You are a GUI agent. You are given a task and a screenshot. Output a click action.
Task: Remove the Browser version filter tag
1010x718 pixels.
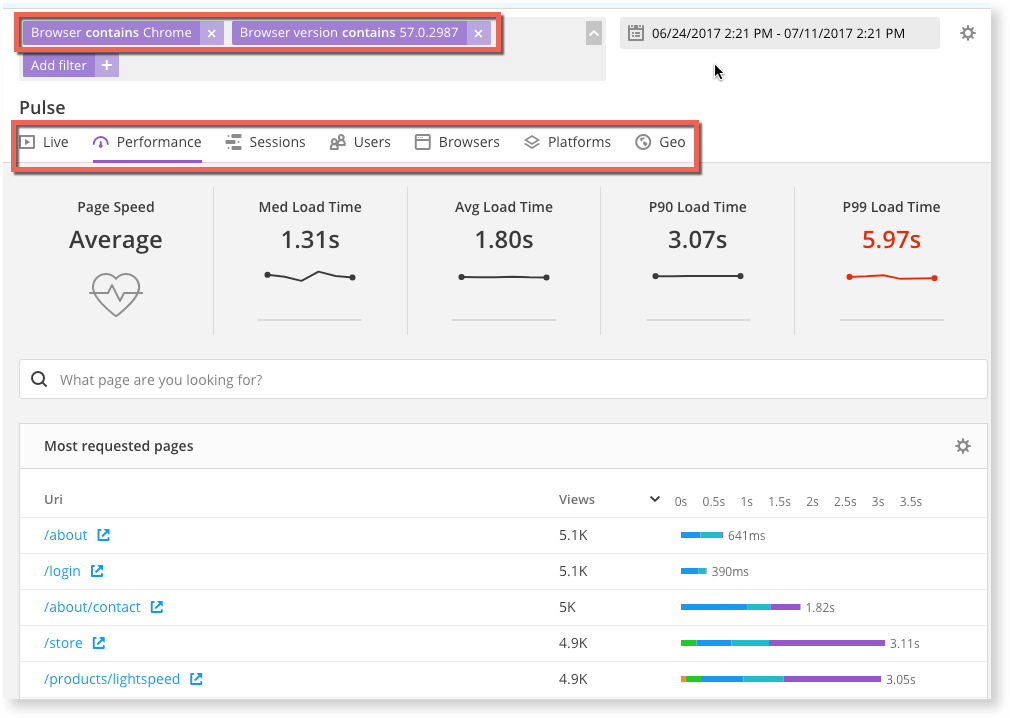[478, 32]
